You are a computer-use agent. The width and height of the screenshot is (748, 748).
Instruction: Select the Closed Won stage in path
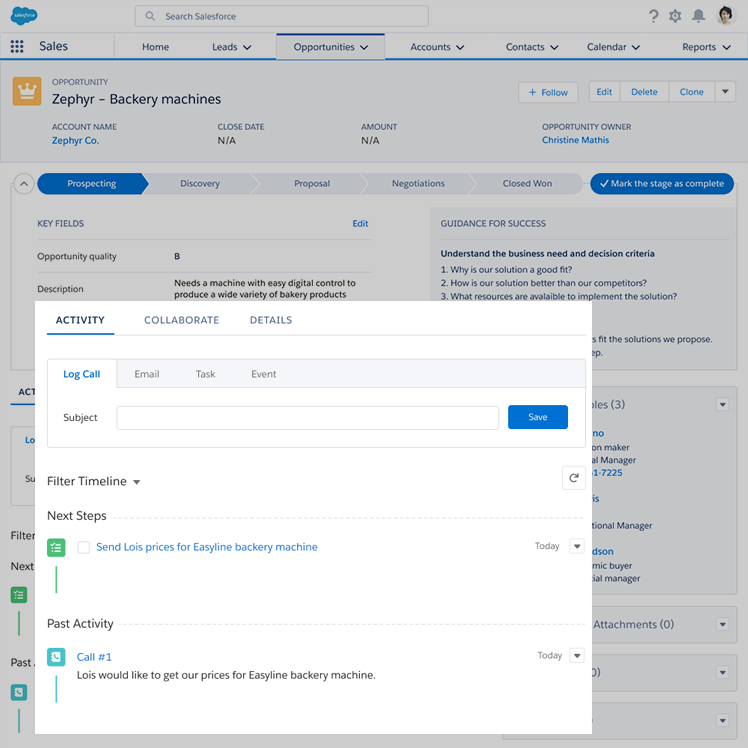click(x=527, y=184)
